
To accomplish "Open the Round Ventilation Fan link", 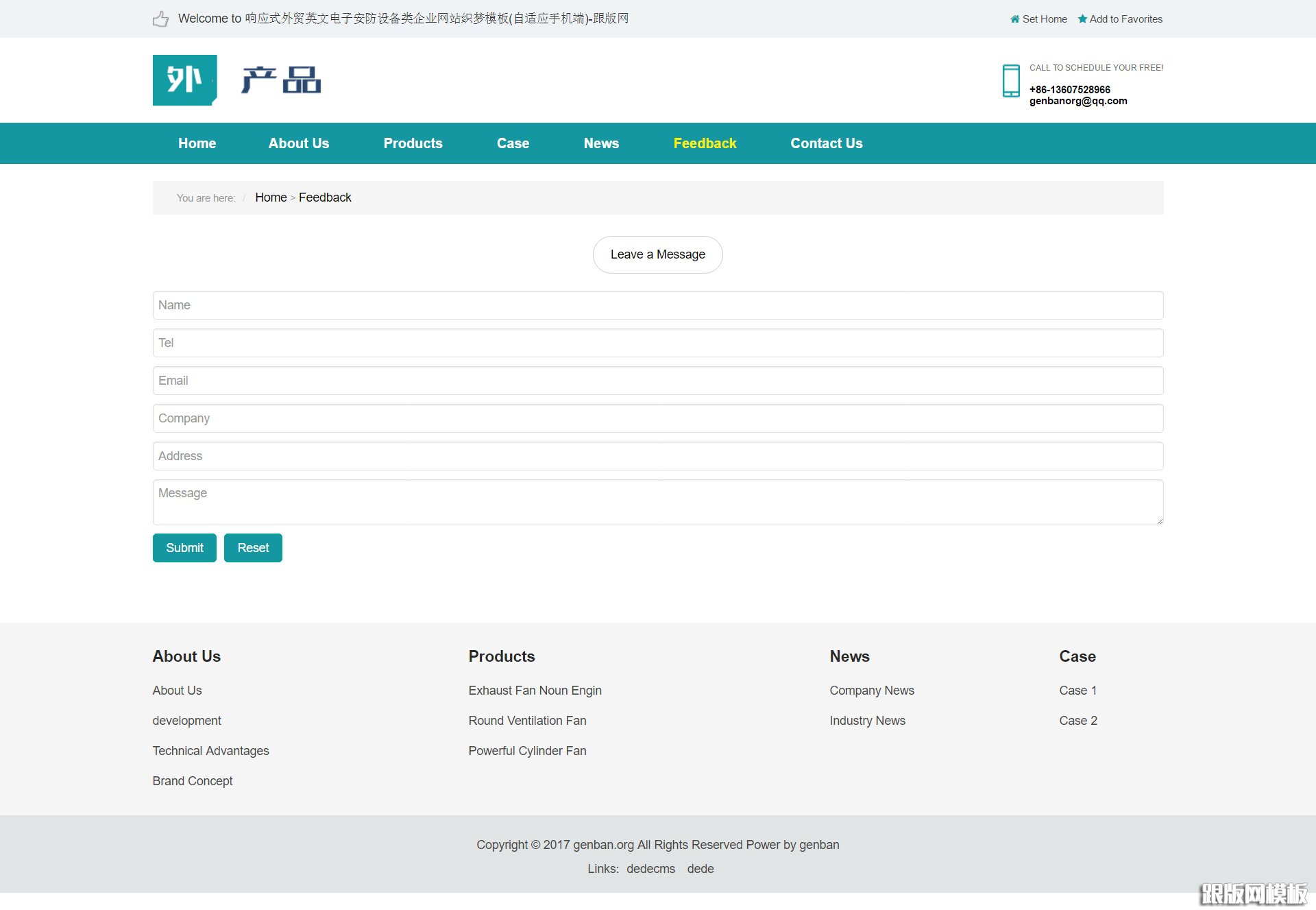I will tap(527, 721).
